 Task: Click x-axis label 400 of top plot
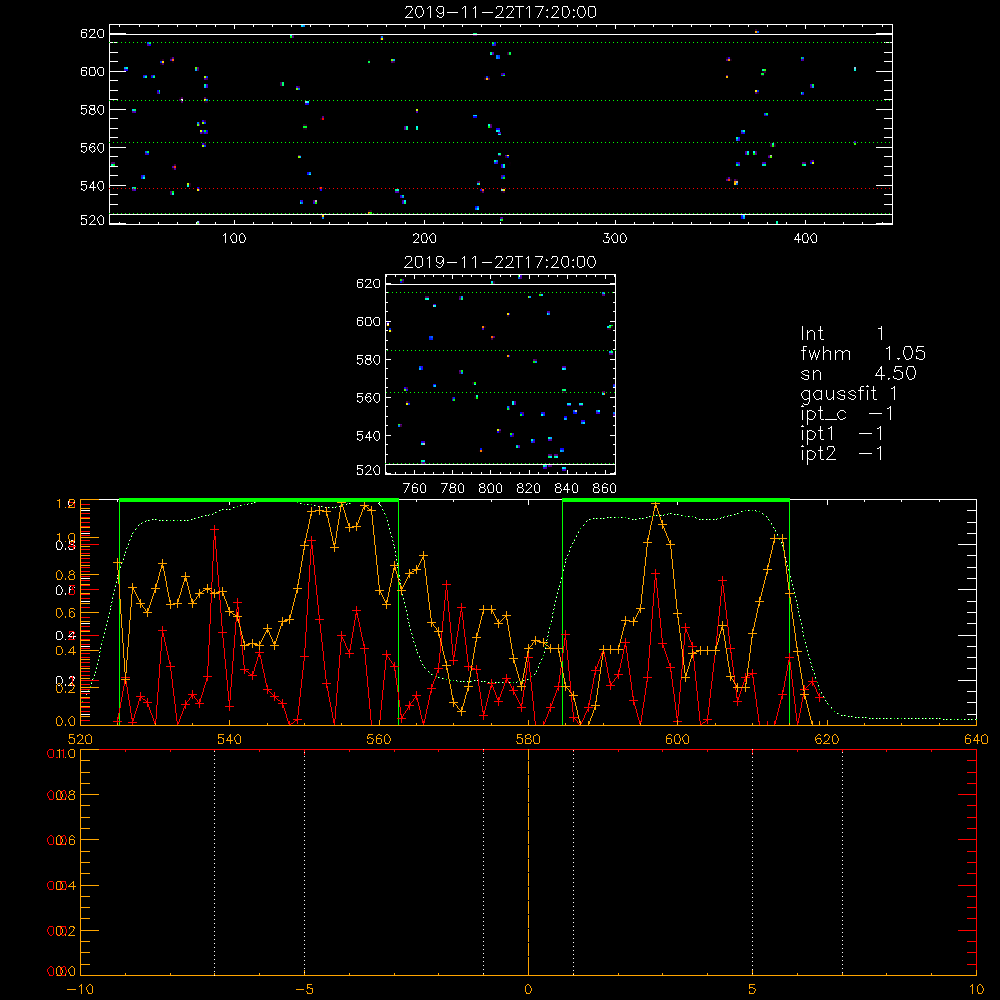point(805,239)
